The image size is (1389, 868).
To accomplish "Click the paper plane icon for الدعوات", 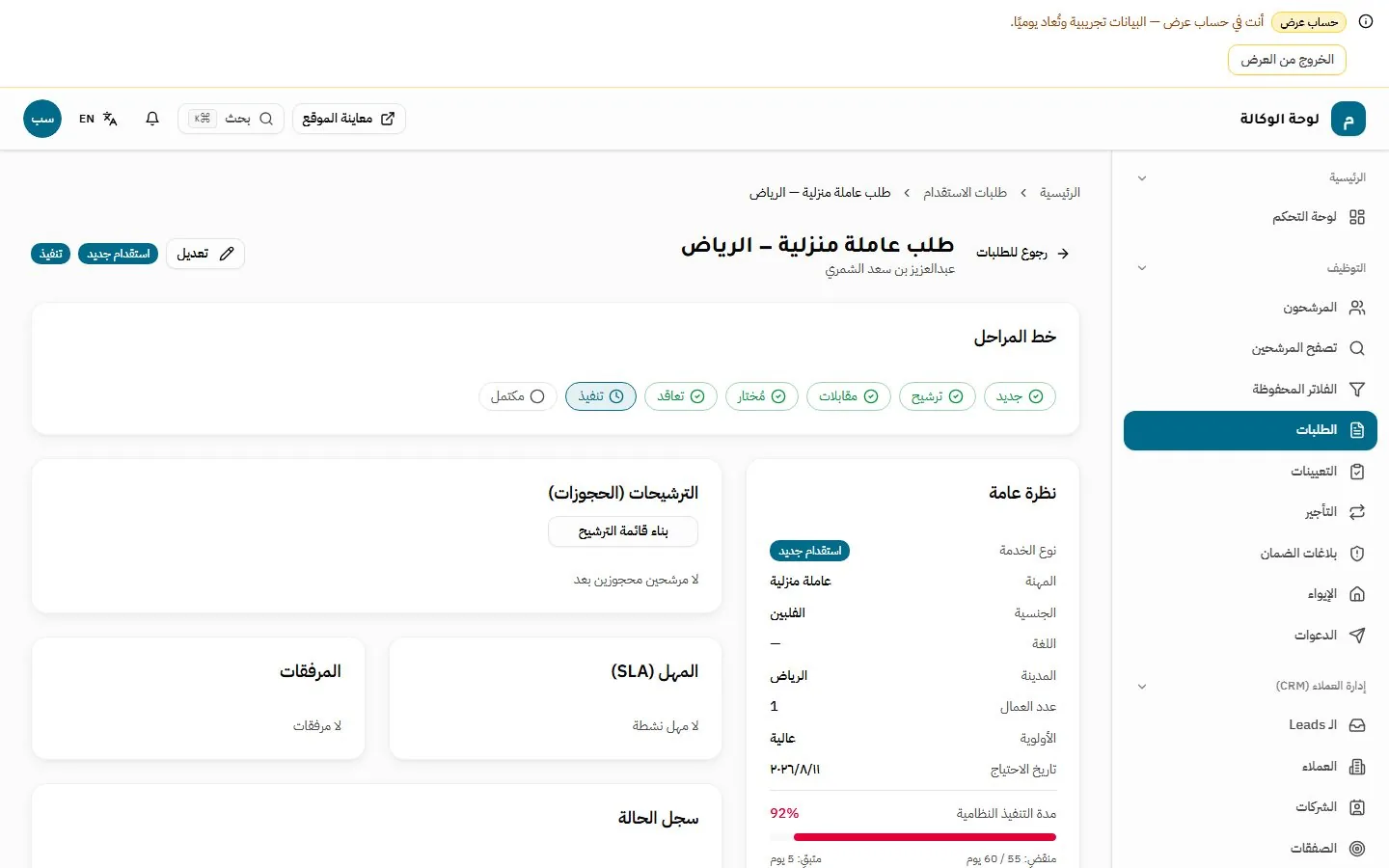I will [1357, 636].
